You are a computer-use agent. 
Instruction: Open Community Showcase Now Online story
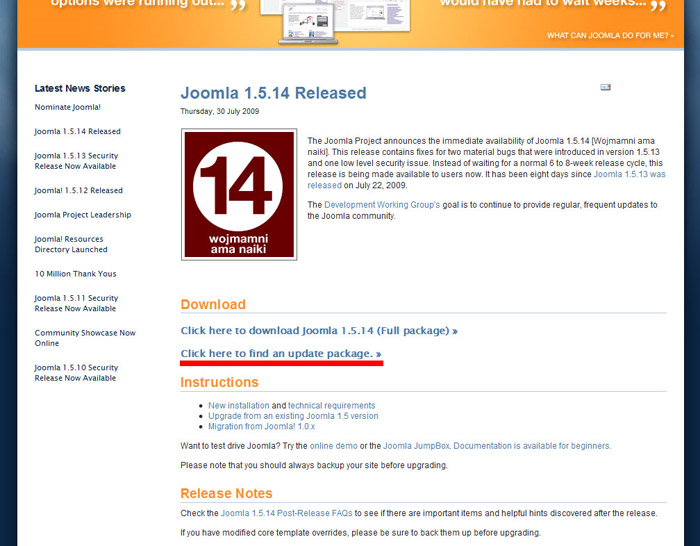pyautogui.click(x=85, y=338)
